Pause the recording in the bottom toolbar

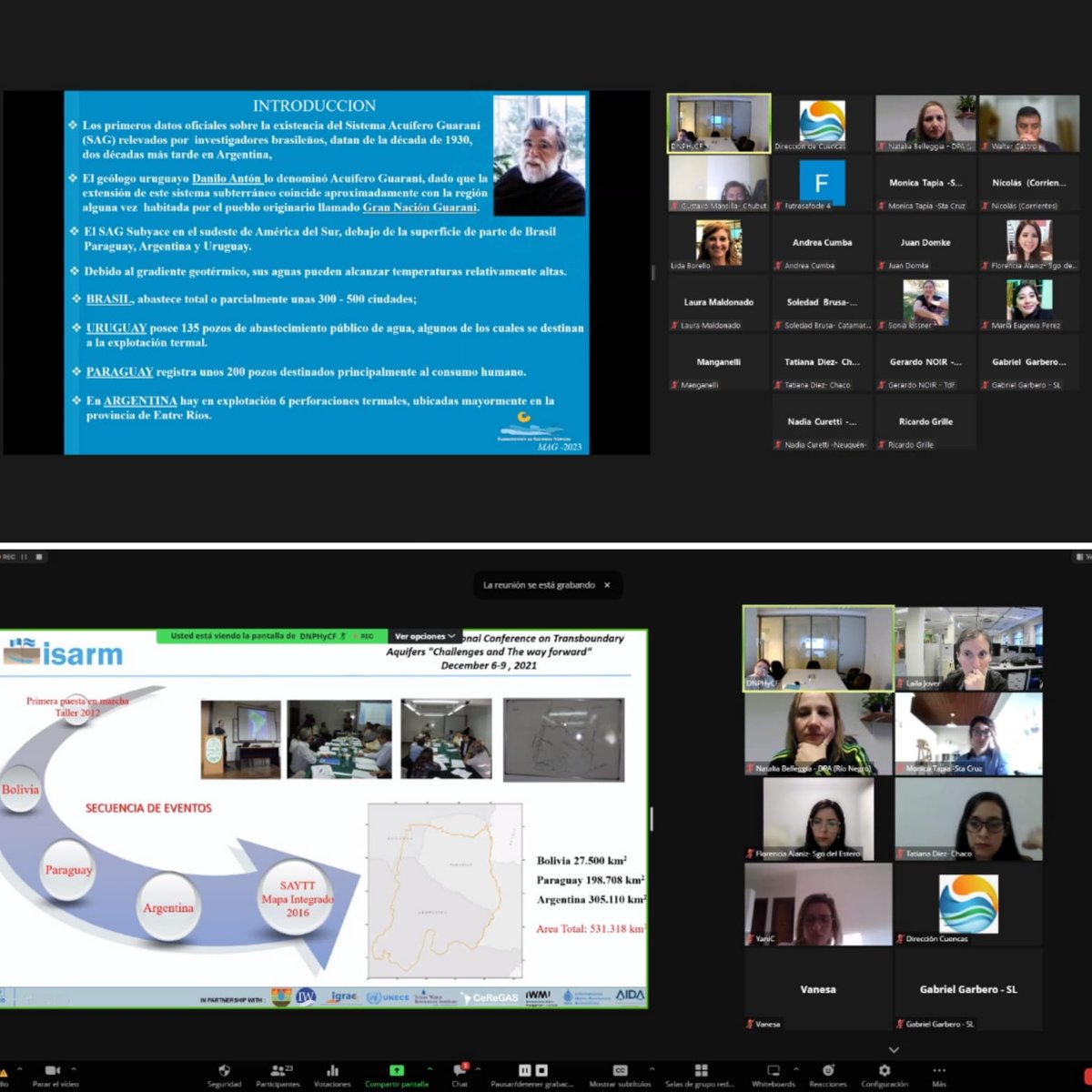pos(525,1070)
